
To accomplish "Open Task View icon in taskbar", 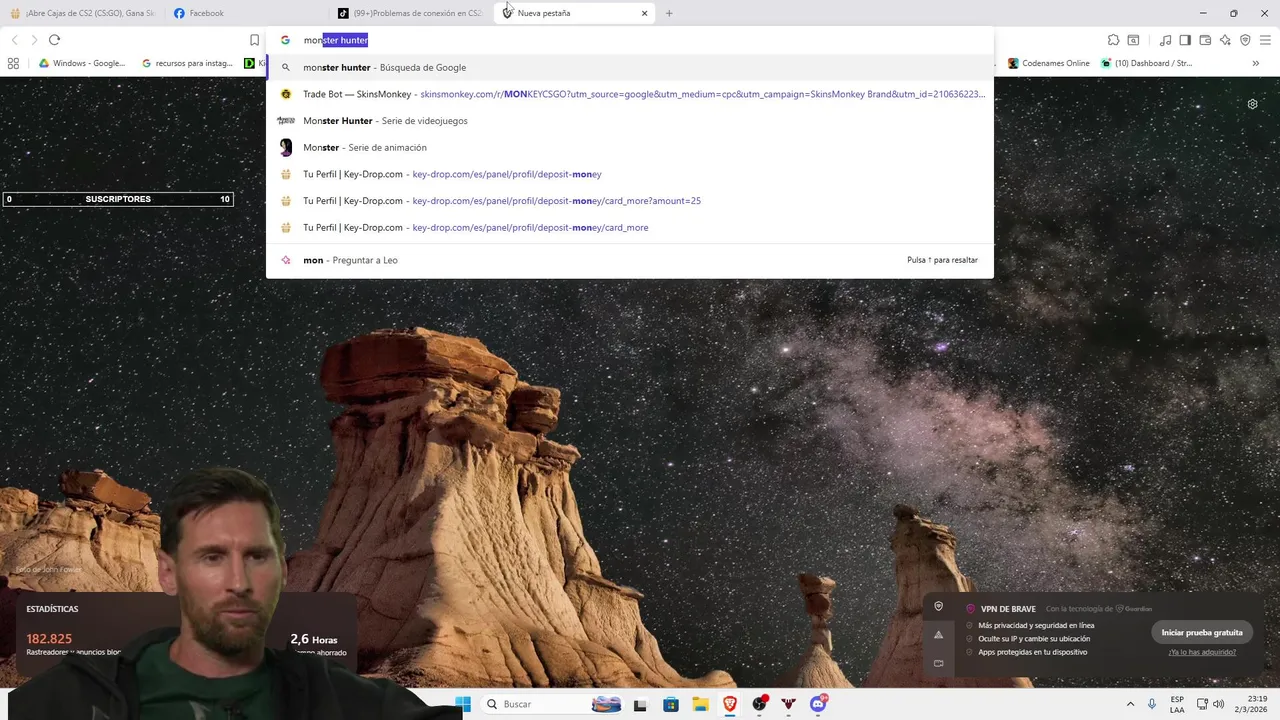I will coord(640,704).
